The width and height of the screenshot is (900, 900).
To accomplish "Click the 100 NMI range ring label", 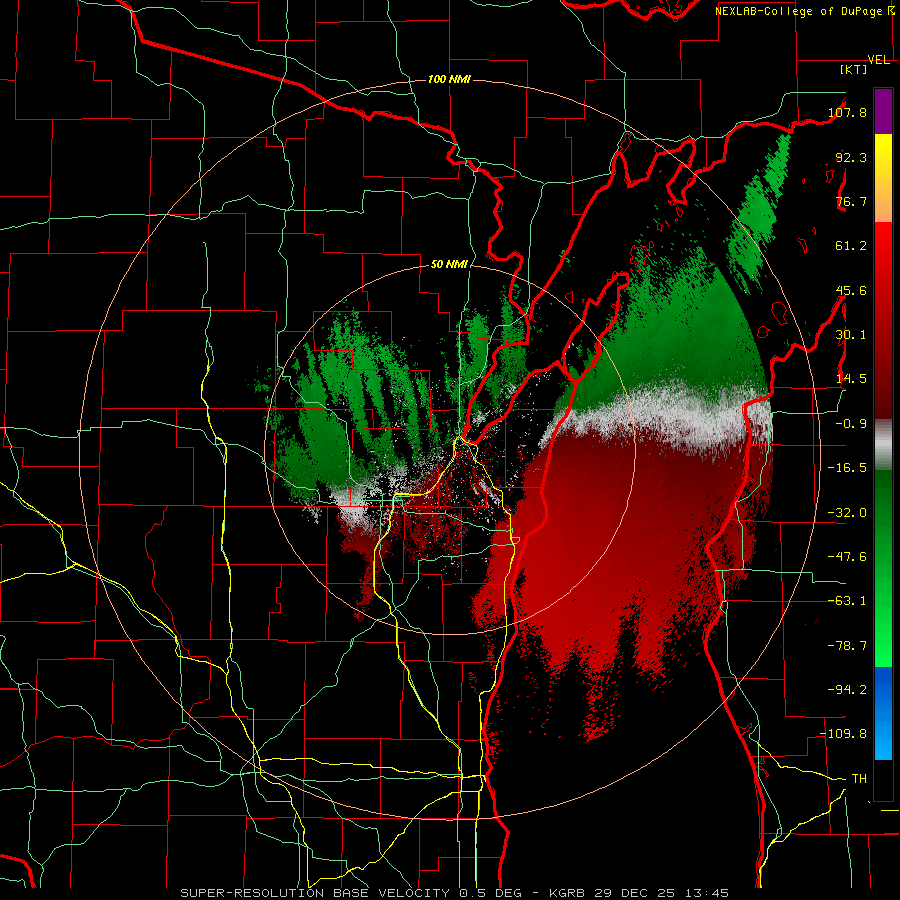I will (449, 79).
